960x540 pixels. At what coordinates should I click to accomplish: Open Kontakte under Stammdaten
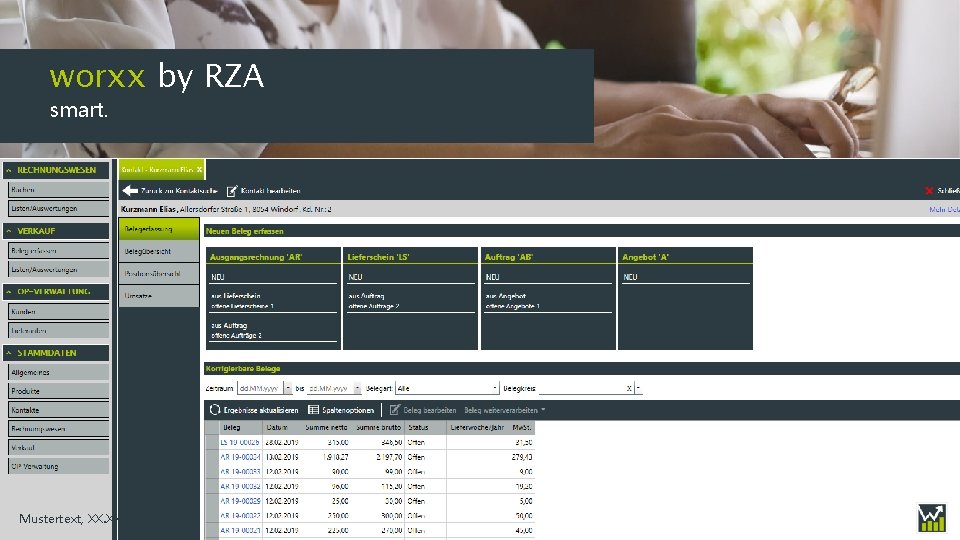pyautogui.click(x=58, y=410)
